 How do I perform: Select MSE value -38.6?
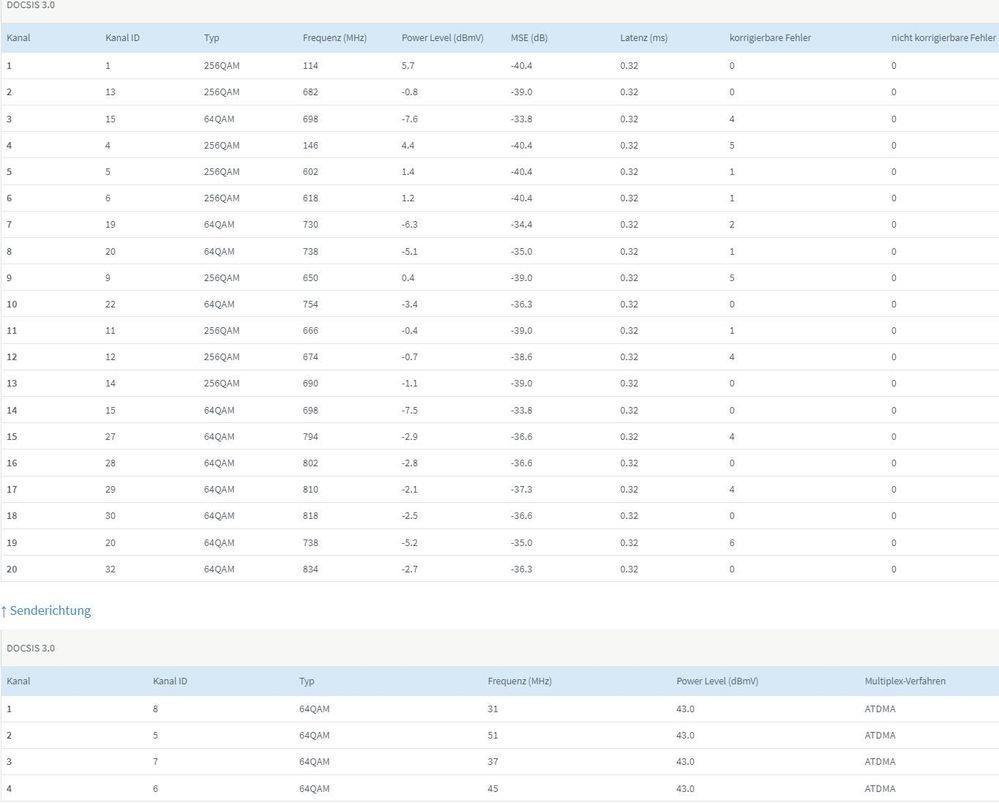[521, 357]
